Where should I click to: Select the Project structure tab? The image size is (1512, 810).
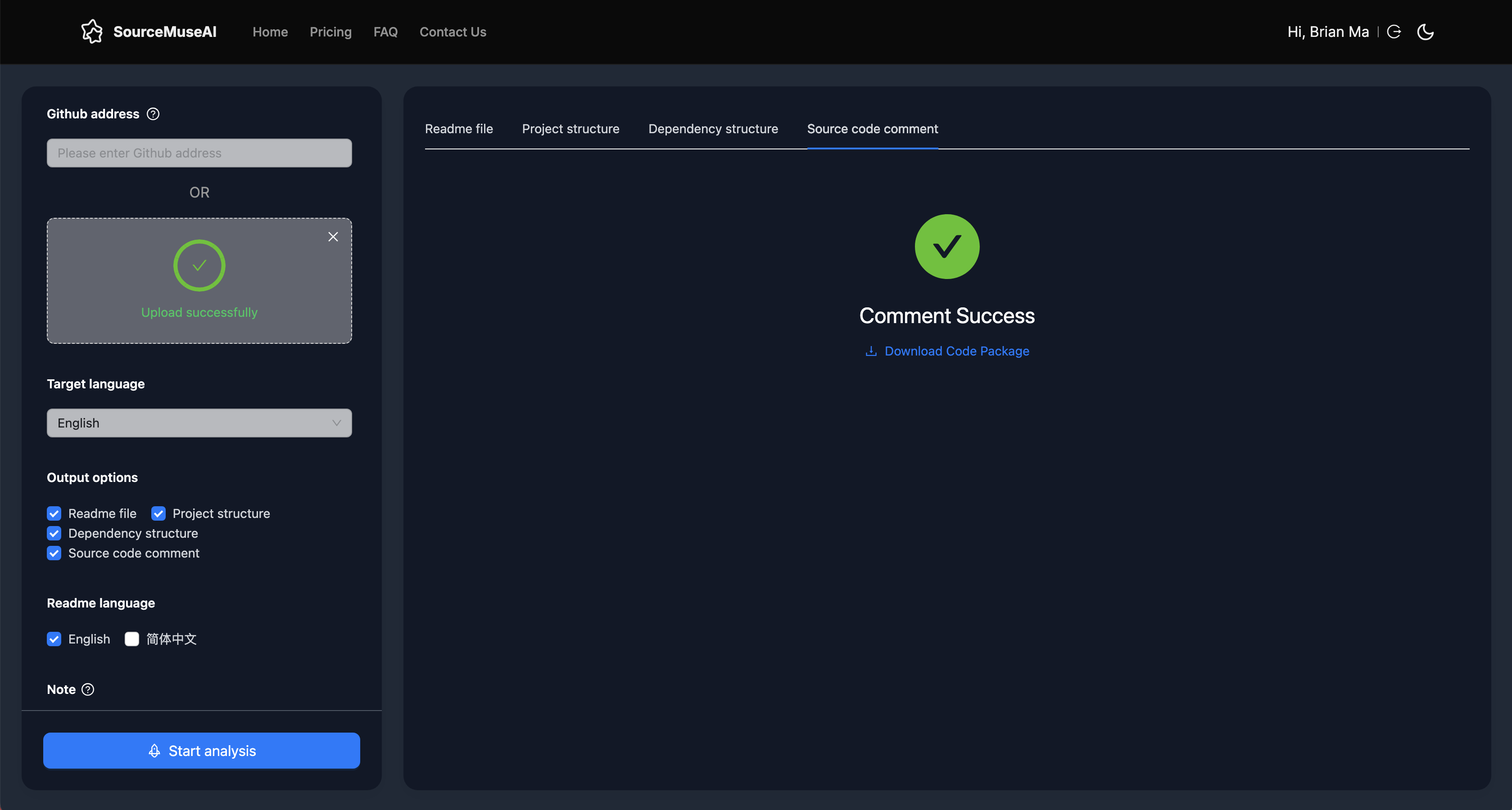click(571, 128)
